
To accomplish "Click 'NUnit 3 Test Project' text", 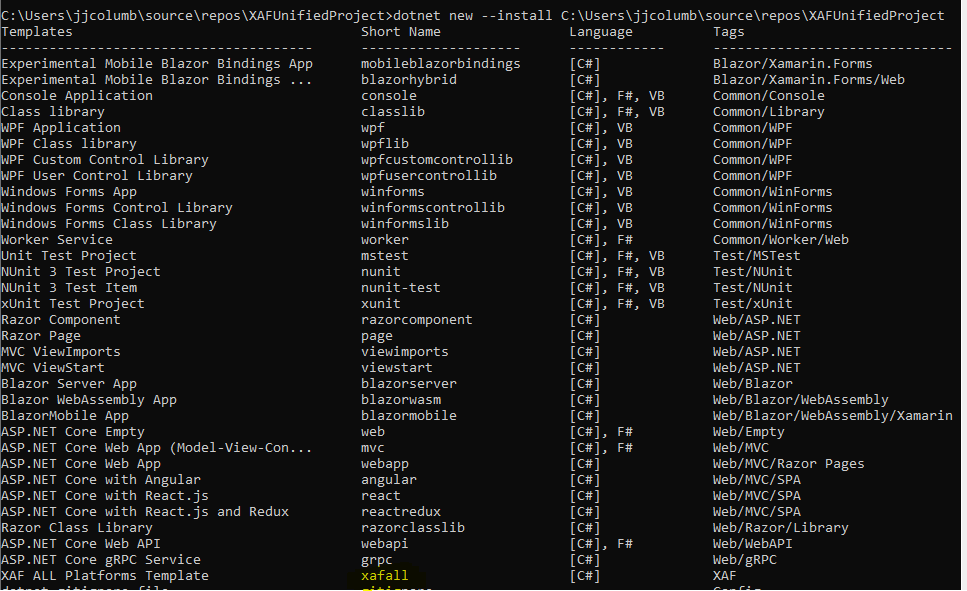I will (x=81, y=272).
